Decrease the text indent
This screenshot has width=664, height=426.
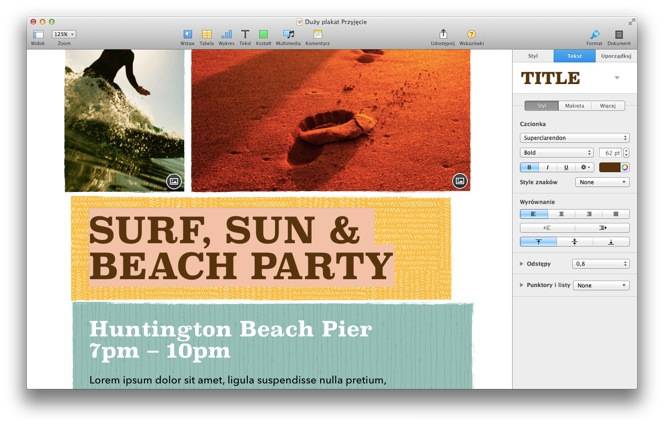[548, 228]
